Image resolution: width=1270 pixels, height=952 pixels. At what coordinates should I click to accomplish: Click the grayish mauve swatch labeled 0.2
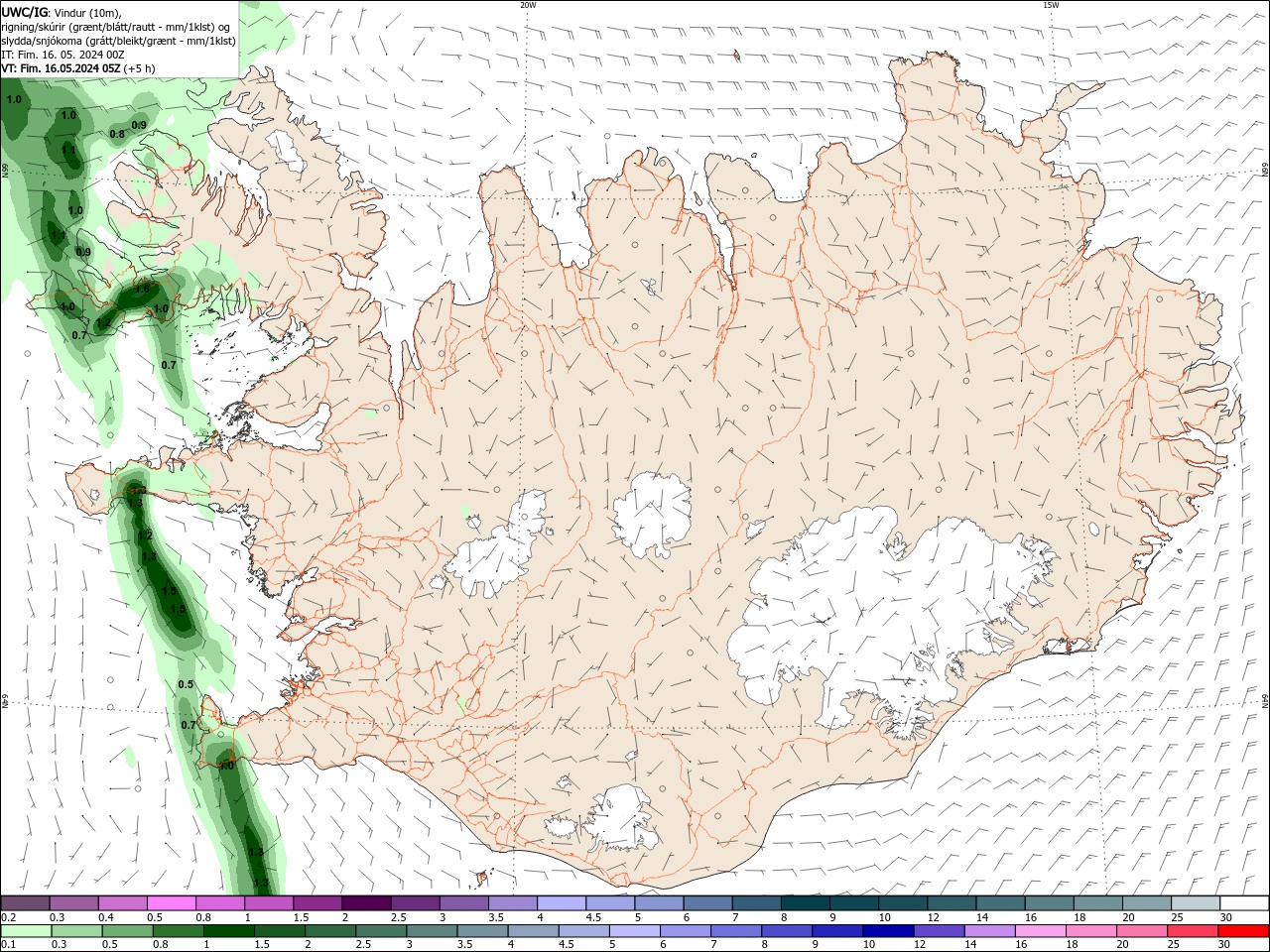(x=26, y=903)
